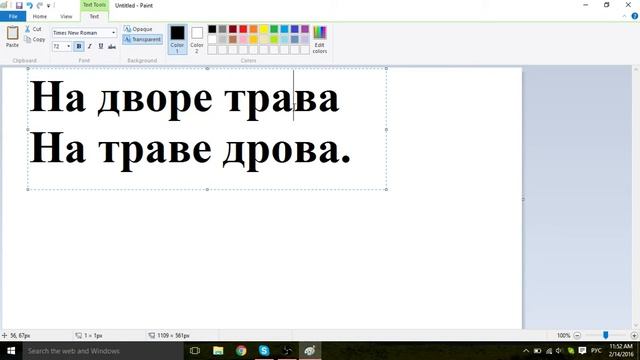Open the File menu
640x360 pixels.
(x=13, y=16)
